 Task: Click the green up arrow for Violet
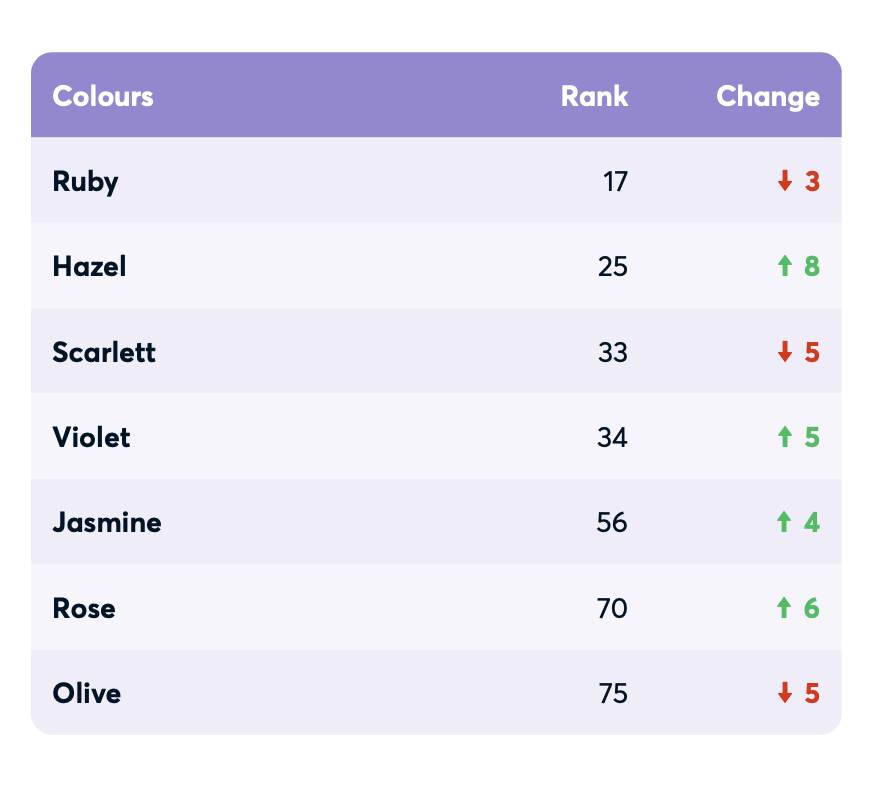coord(785,437)
